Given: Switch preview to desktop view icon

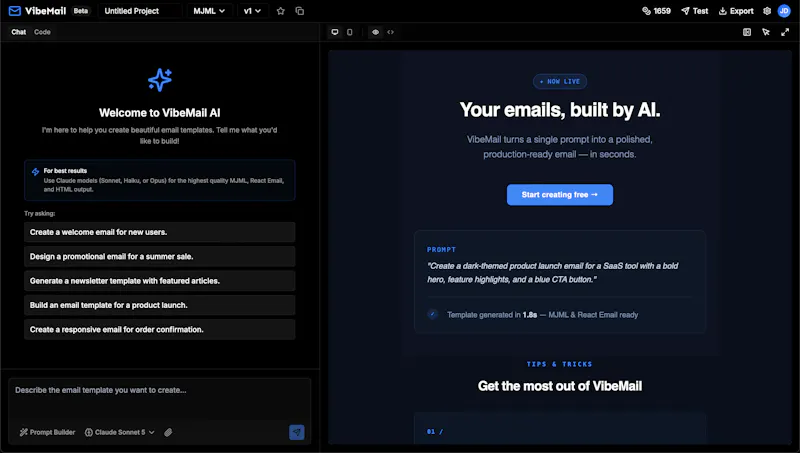Looking at the screenshot, I should pyautogui.click(x=335, y=32).
